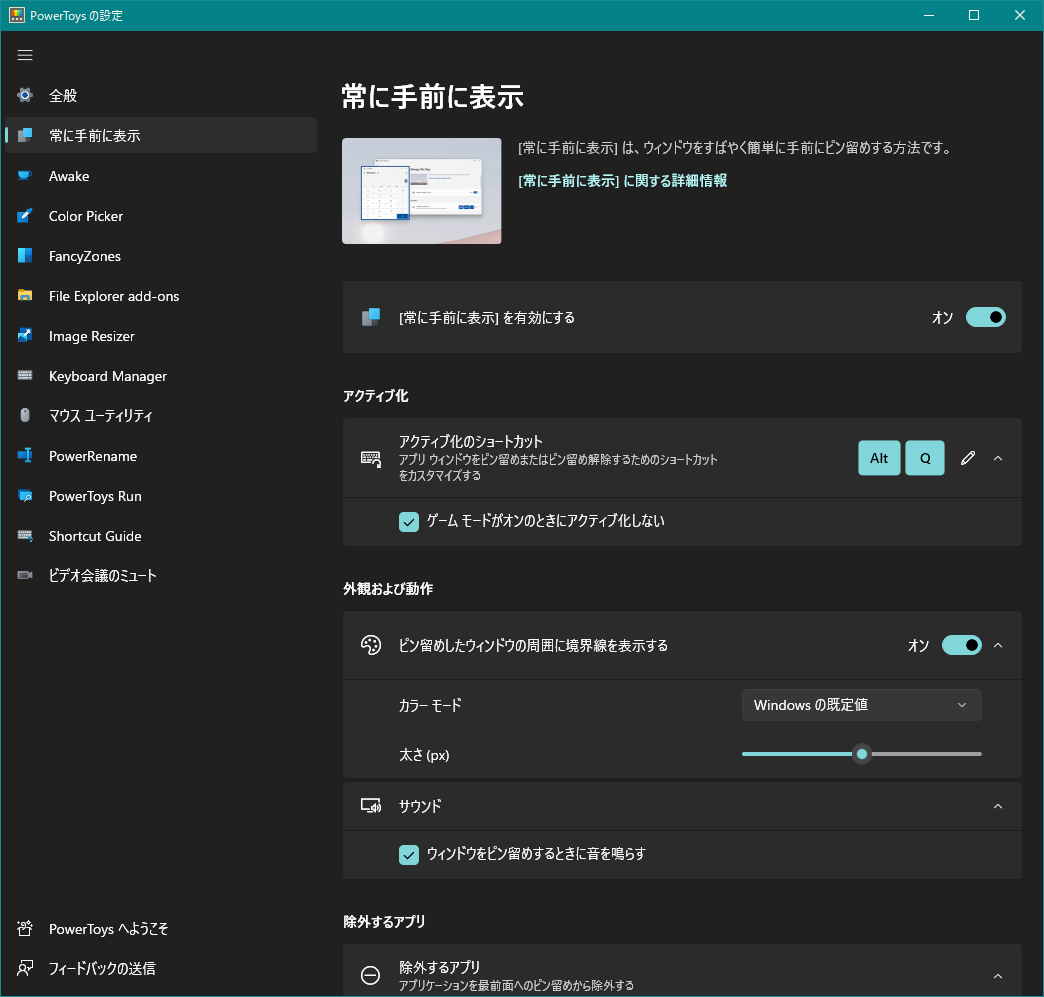This screenshot has width=1044, height=997.
Task: Edit the activation shortcut with pencil icon
Action: [x=968, y=458]
